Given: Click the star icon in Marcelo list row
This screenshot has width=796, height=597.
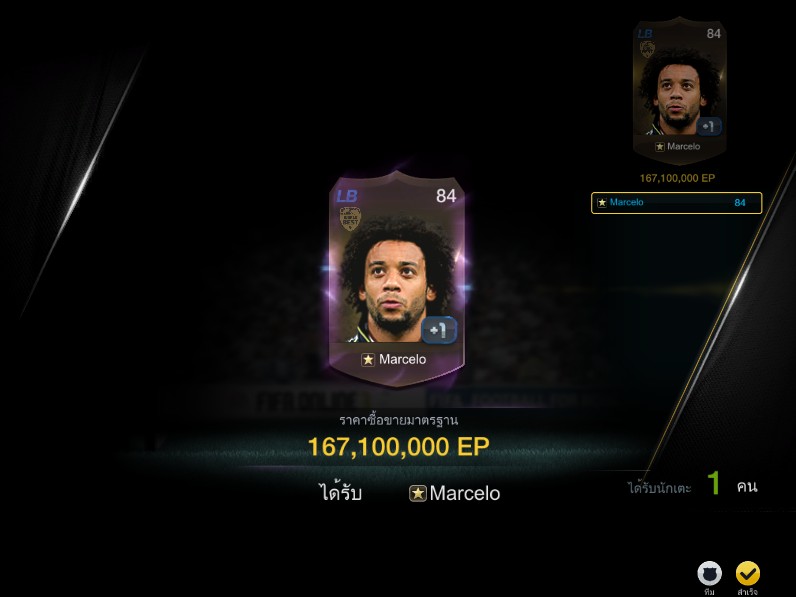Looking at the screenshot, I should (602, 203).
